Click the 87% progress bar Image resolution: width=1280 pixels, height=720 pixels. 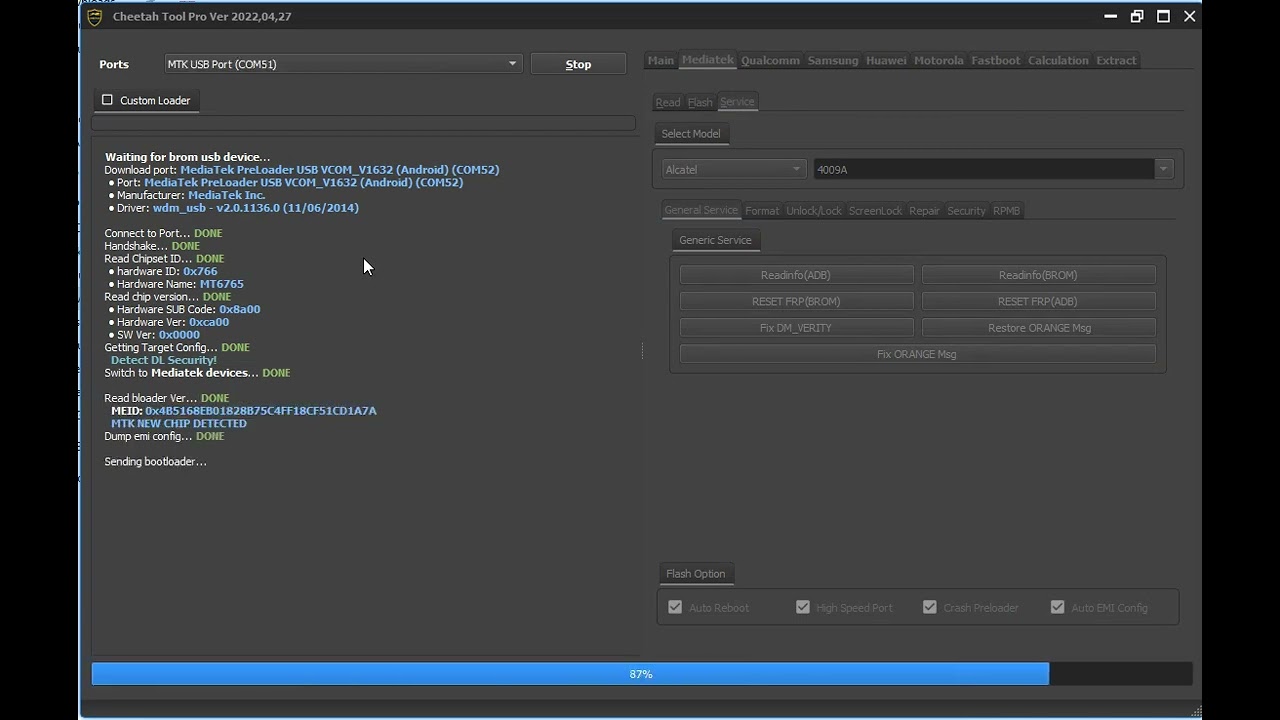point(641,674)
